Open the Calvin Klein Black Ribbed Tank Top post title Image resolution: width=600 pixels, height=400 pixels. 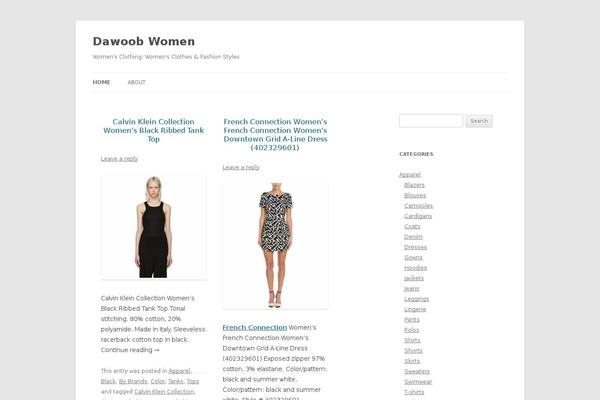[153, 130]
